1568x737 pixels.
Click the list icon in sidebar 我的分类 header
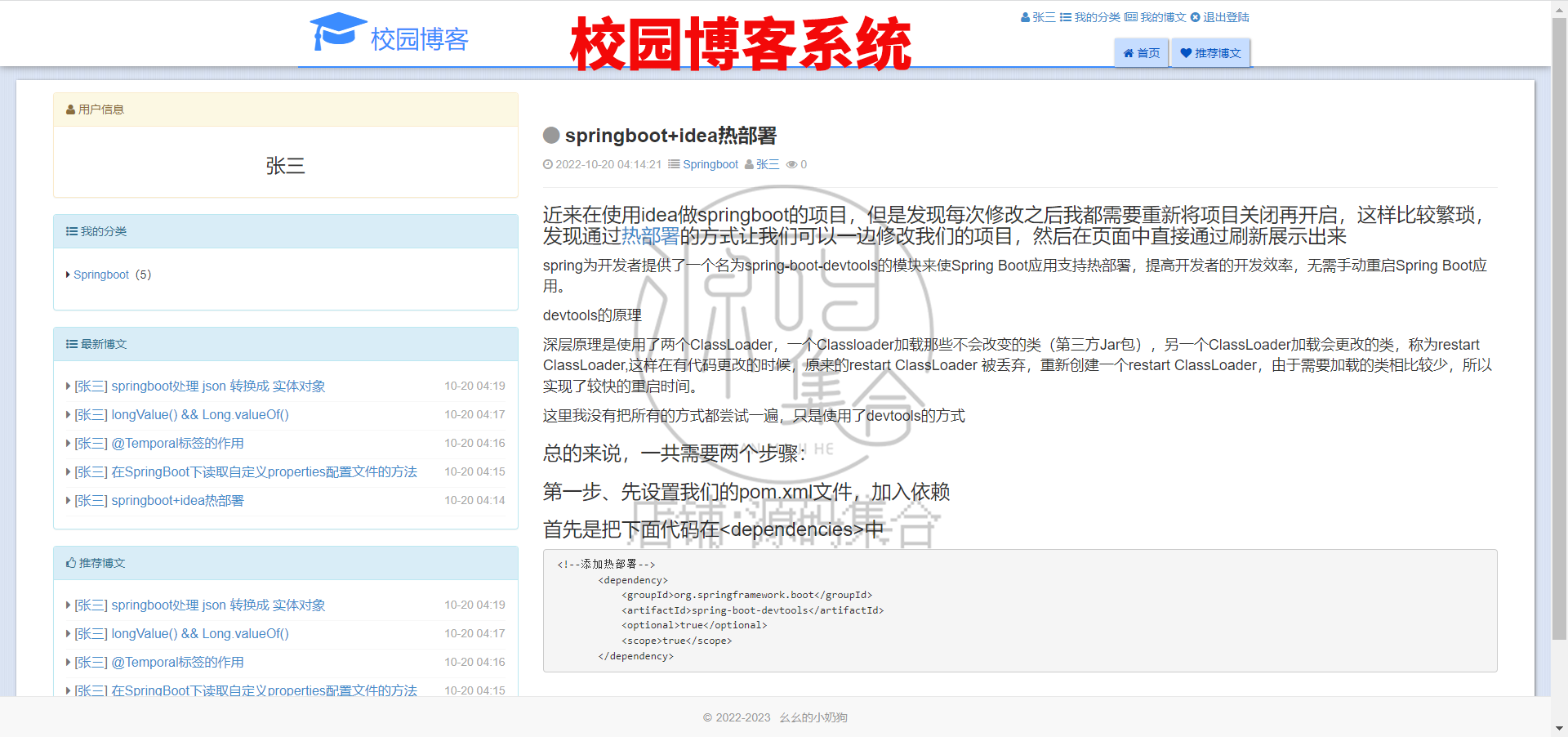point(72,231)
